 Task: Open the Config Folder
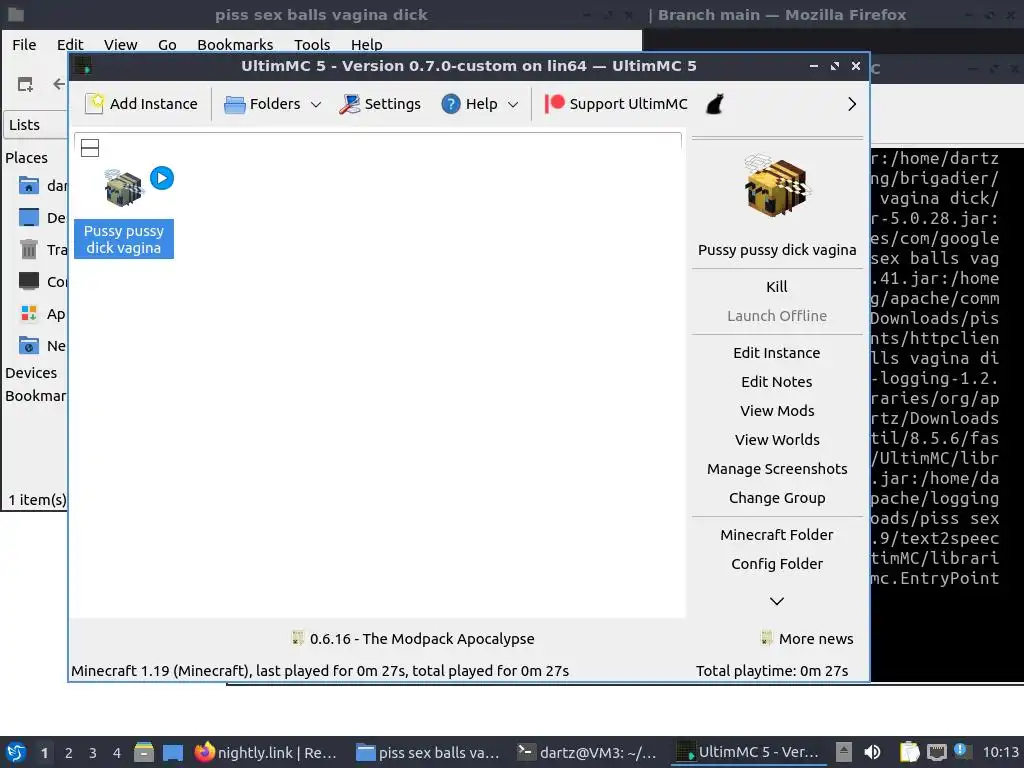[776, 564]
